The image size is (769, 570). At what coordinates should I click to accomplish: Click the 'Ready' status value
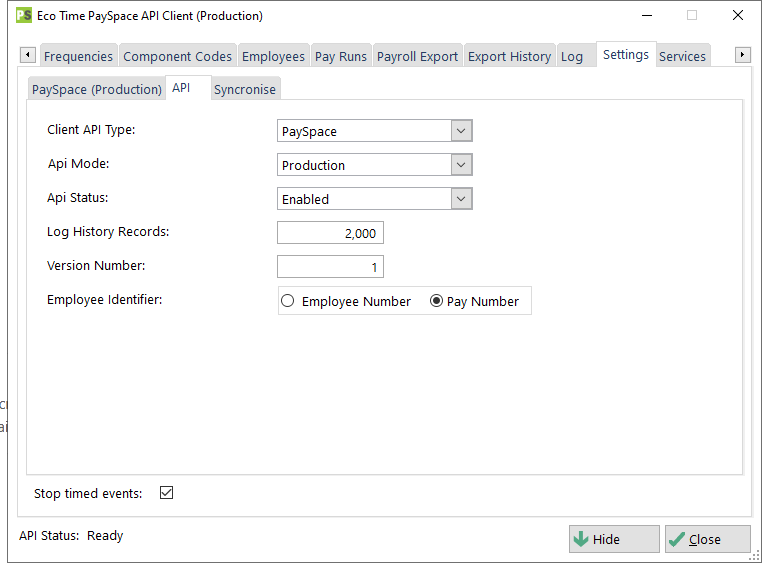tap(105, 536)
